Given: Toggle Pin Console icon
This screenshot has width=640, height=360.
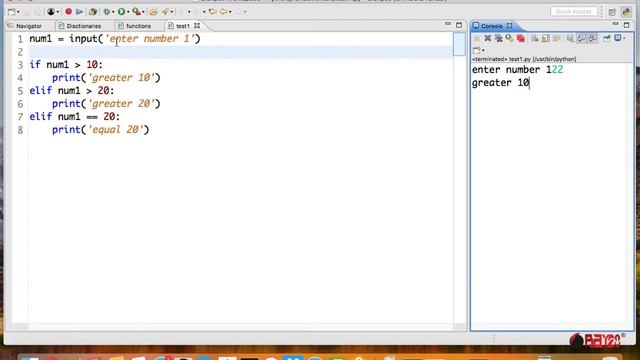Looking at the screenshot, I should pos(570,38).
